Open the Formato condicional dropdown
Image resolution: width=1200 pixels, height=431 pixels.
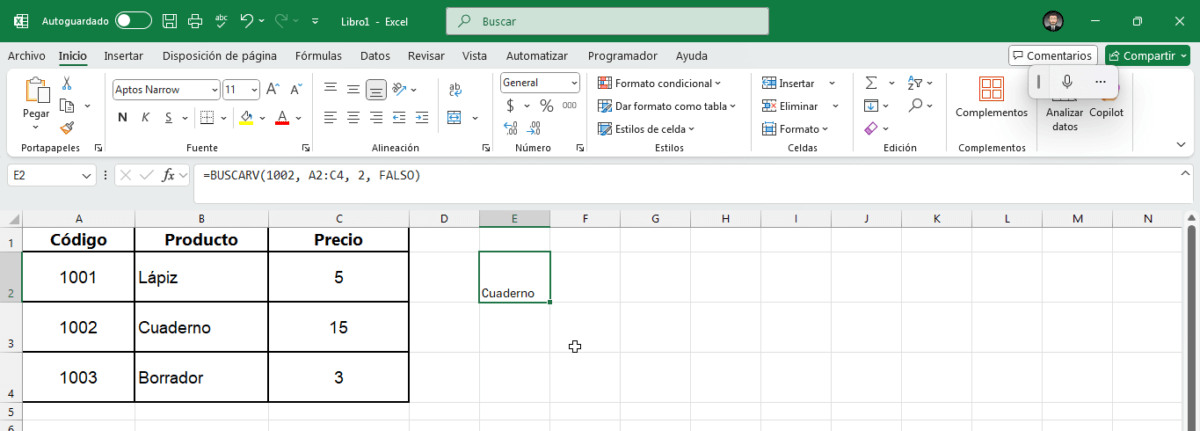coord(659,83)
